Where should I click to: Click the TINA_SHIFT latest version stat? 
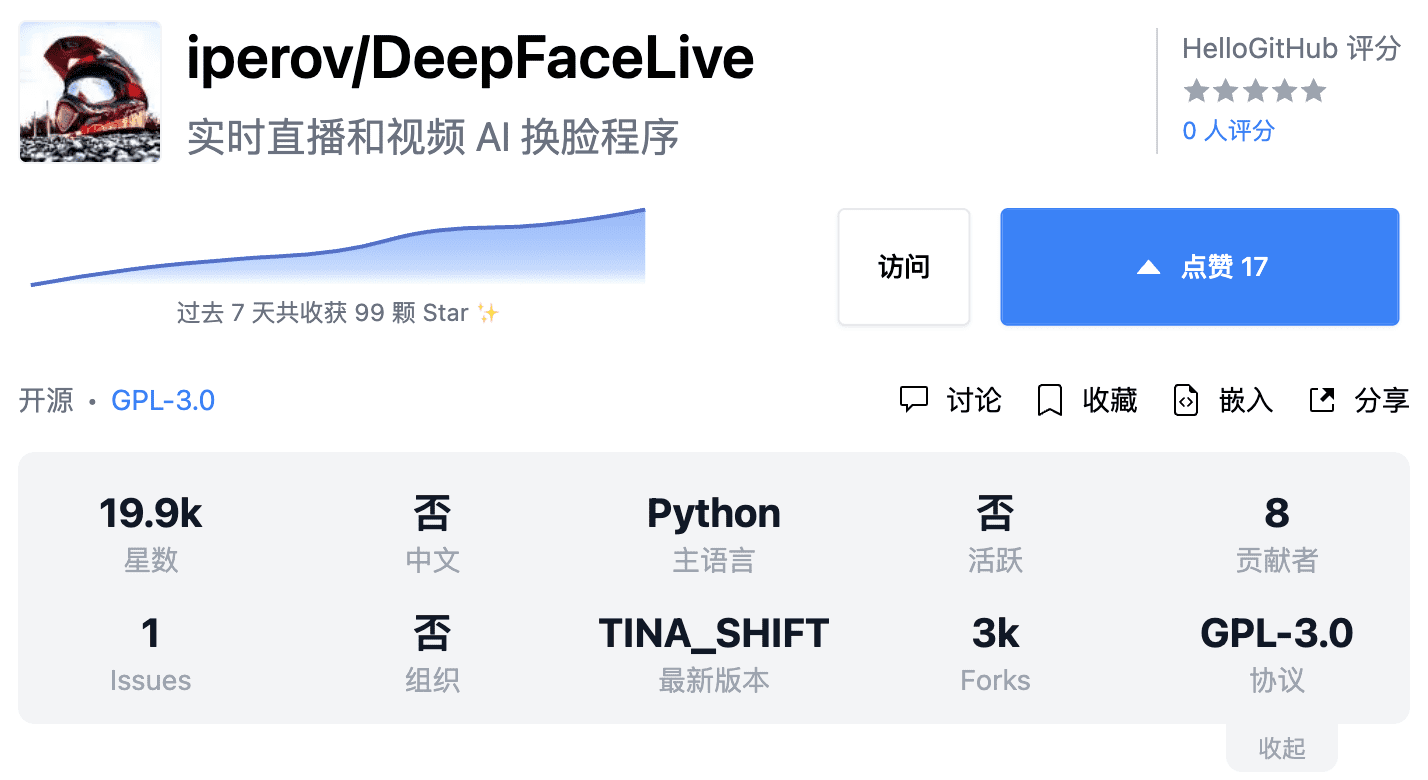point(713,633)
